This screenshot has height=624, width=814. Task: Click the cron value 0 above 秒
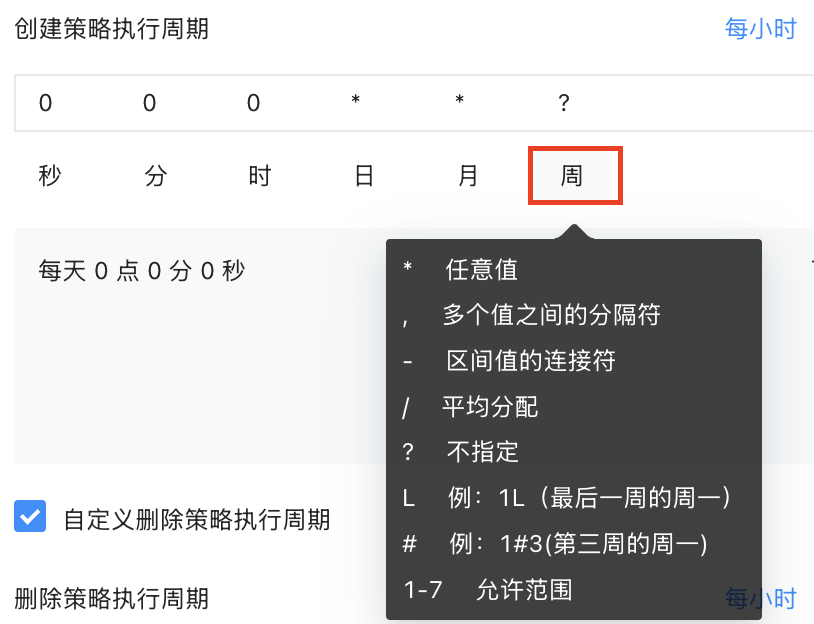pyautogui.click(x=46, y=103)
